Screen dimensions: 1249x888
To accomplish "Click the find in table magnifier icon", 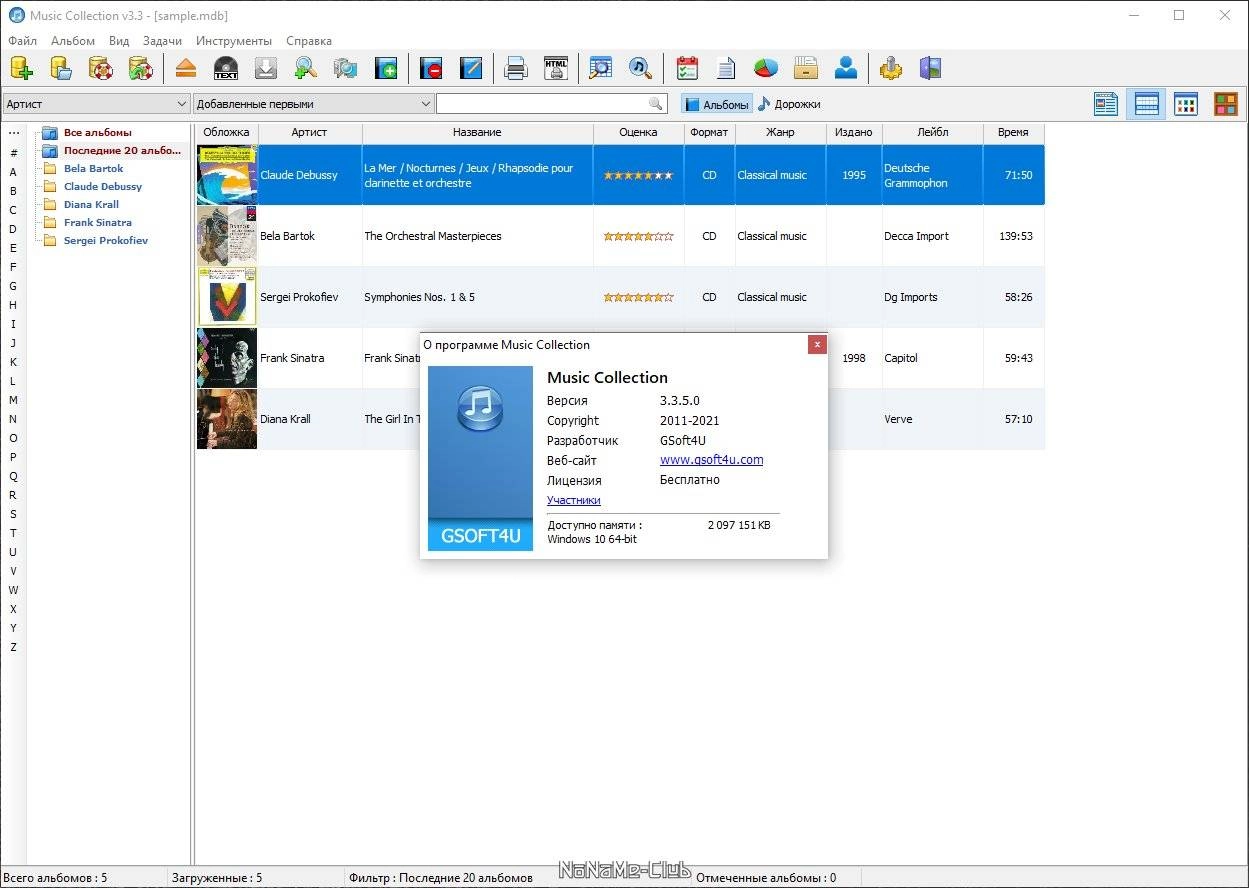I will pyautogui.click(x=600, y=68).
